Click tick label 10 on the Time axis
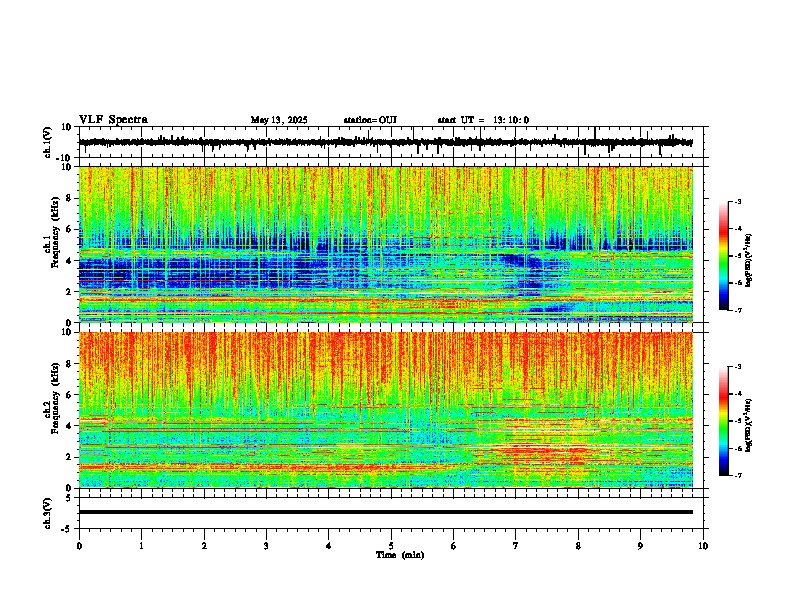Image resolution: width=792 pixels, height=612 pixels. [703, 546]
